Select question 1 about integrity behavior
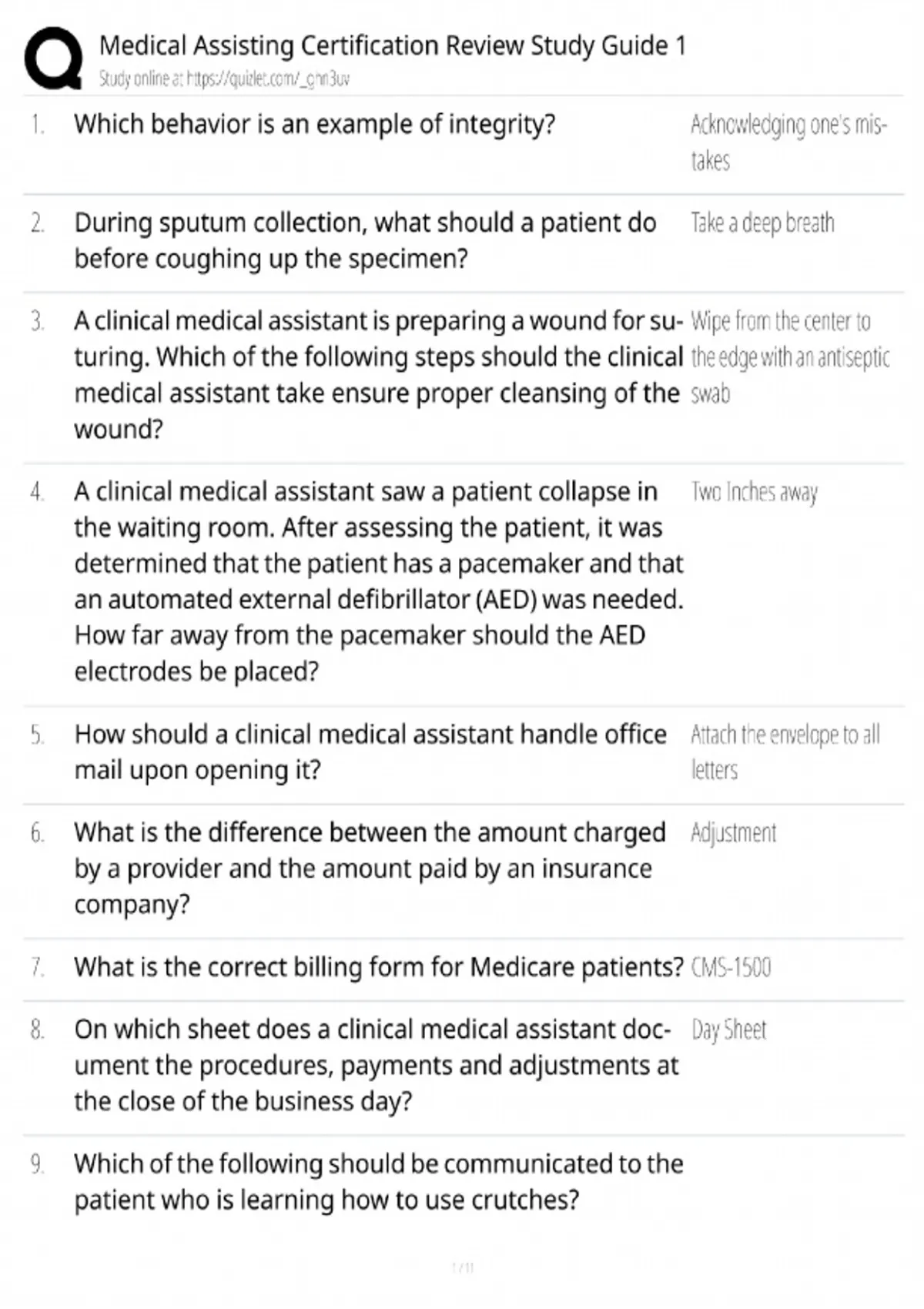The height and width of the screenshot is (1309, 924). [314, 124]
